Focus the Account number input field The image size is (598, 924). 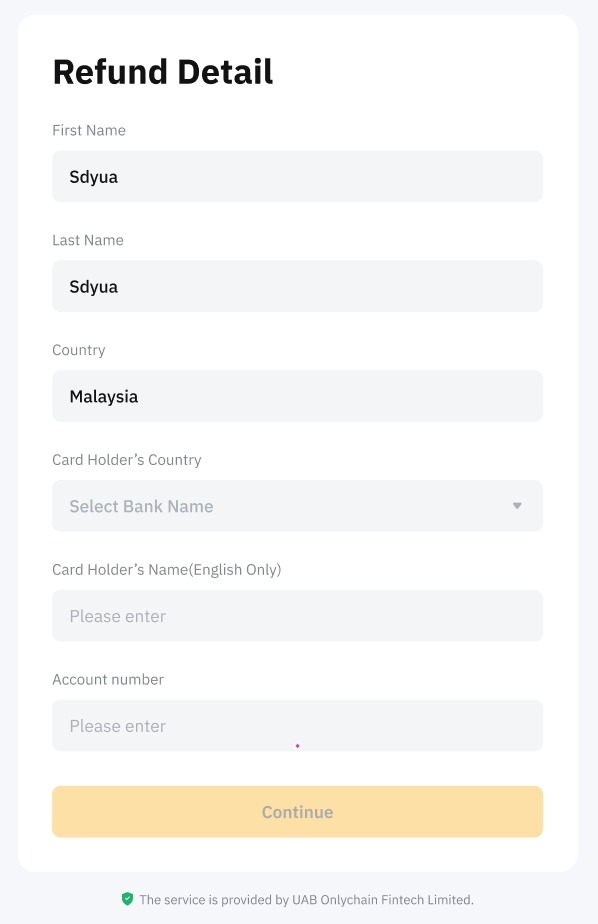[x=298, y=725]
